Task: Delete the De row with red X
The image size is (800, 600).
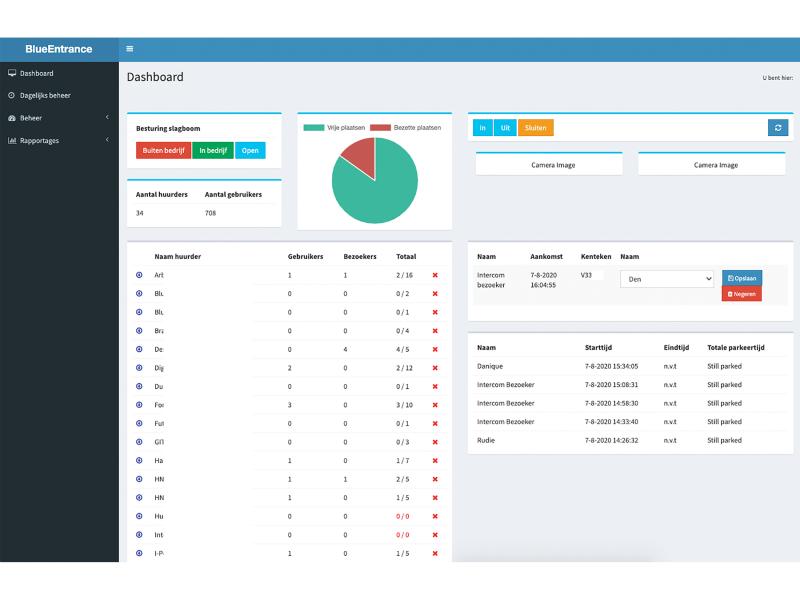Action: pos(435,349)
